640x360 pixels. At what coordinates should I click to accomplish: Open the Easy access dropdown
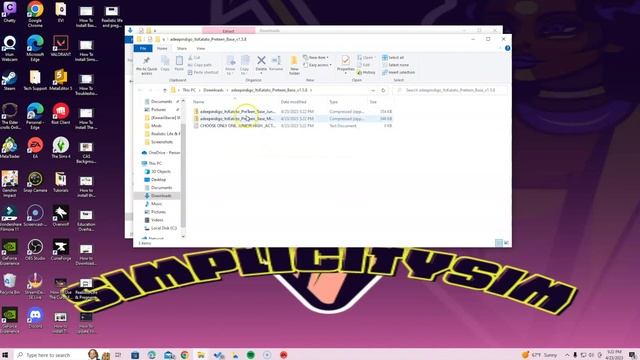point(317,65)
